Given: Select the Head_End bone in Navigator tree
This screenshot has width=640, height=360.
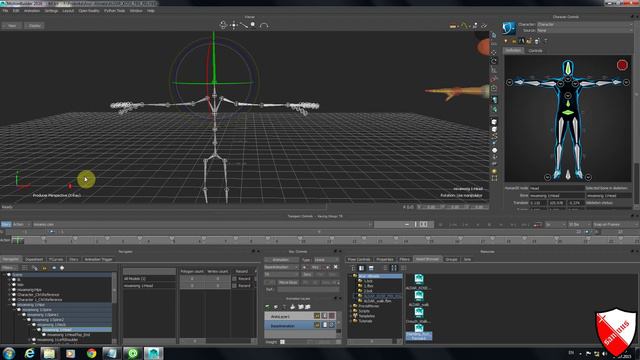Looking at the screenshot, I should pos(68,335).
